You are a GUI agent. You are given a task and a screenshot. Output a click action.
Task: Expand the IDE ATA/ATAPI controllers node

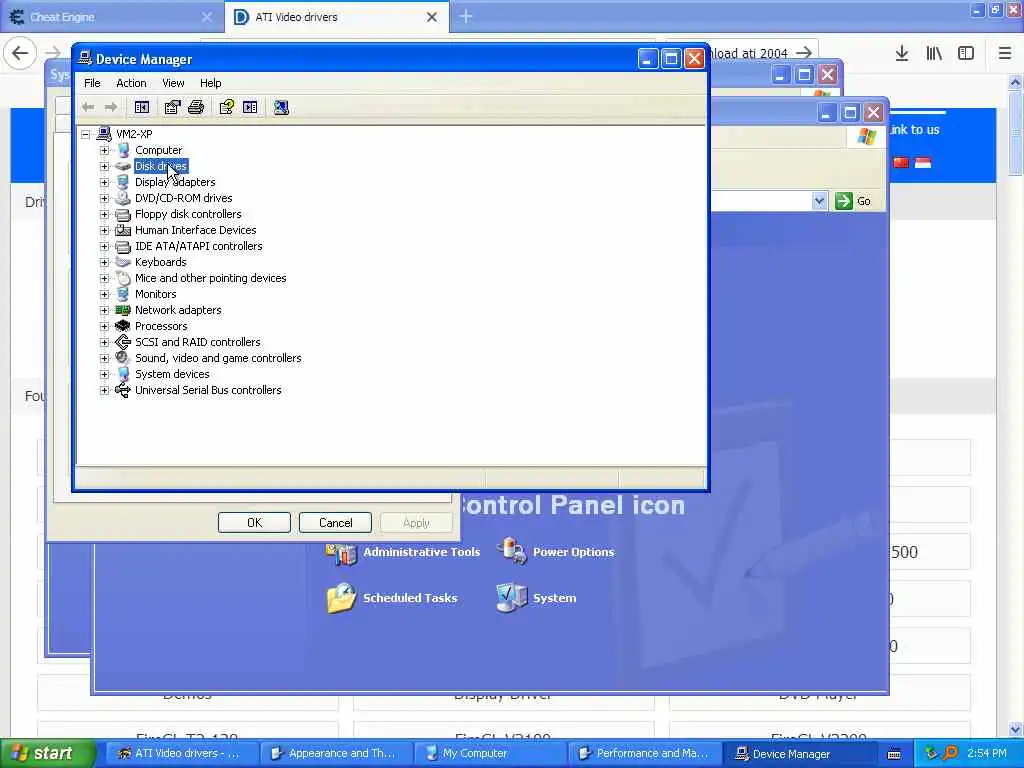[104, 246]
